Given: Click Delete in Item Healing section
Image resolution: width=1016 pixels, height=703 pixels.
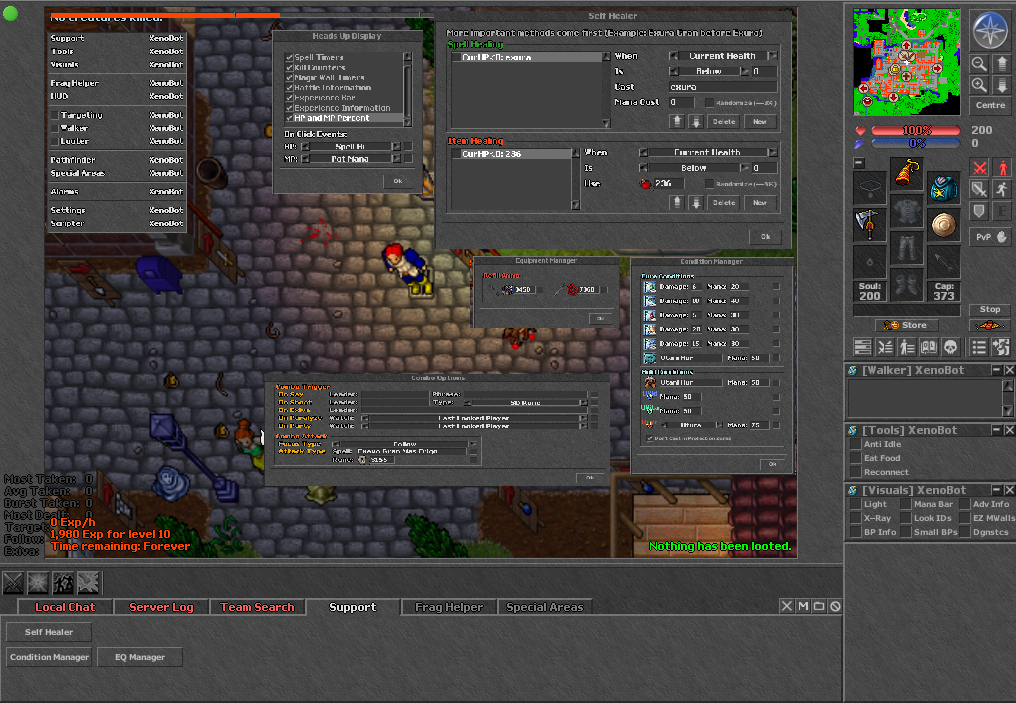Looking at the screenshot, I should [x=724, y=203].
